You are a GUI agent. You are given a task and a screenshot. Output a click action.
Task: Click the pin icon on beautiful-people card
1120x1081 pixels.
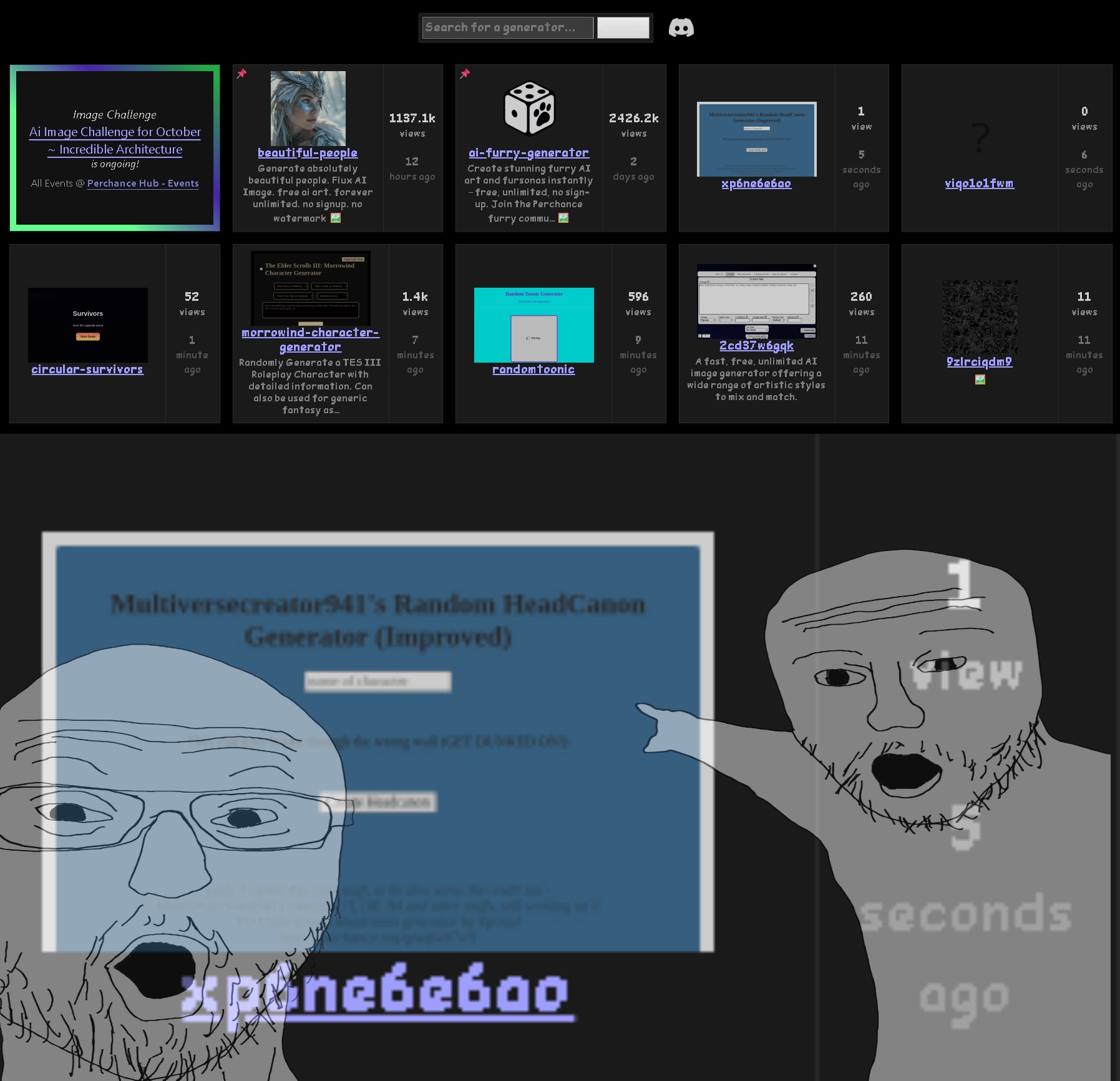pos(241,74)
